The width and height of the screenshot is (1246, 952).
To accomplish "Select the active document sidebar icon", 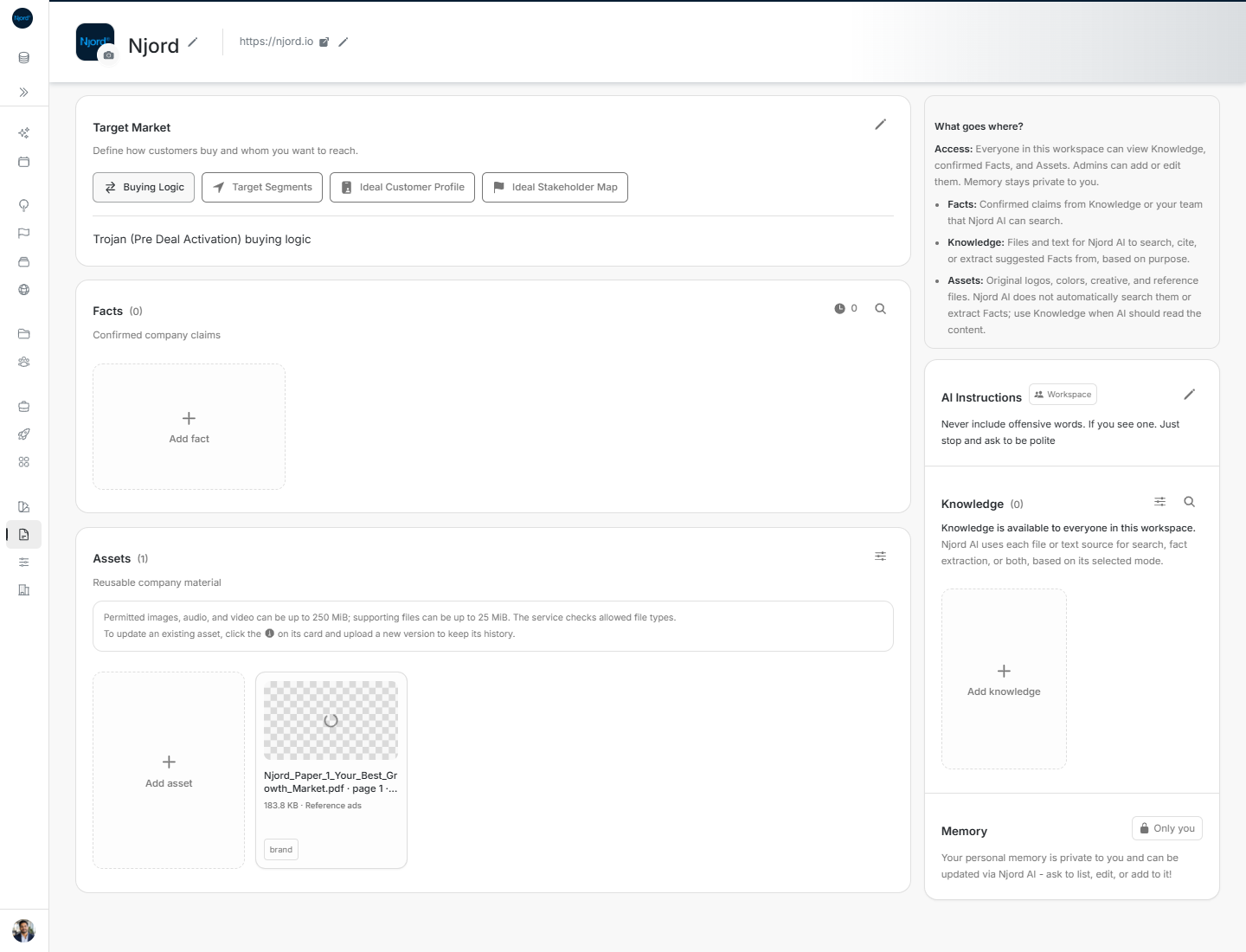I will coord(23,534).
